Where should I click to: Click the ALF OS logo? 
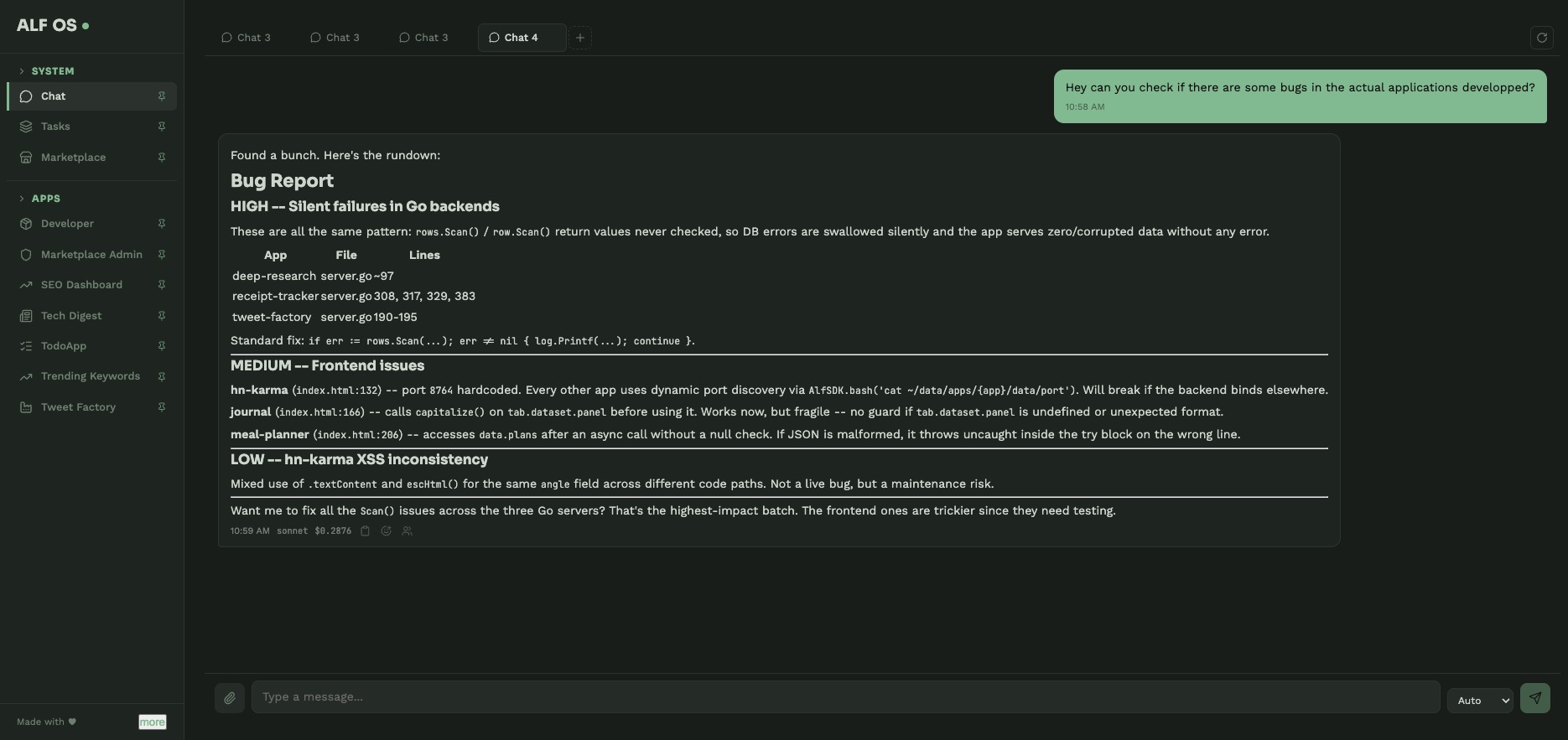pyautogui.click(x=52, y=25)
